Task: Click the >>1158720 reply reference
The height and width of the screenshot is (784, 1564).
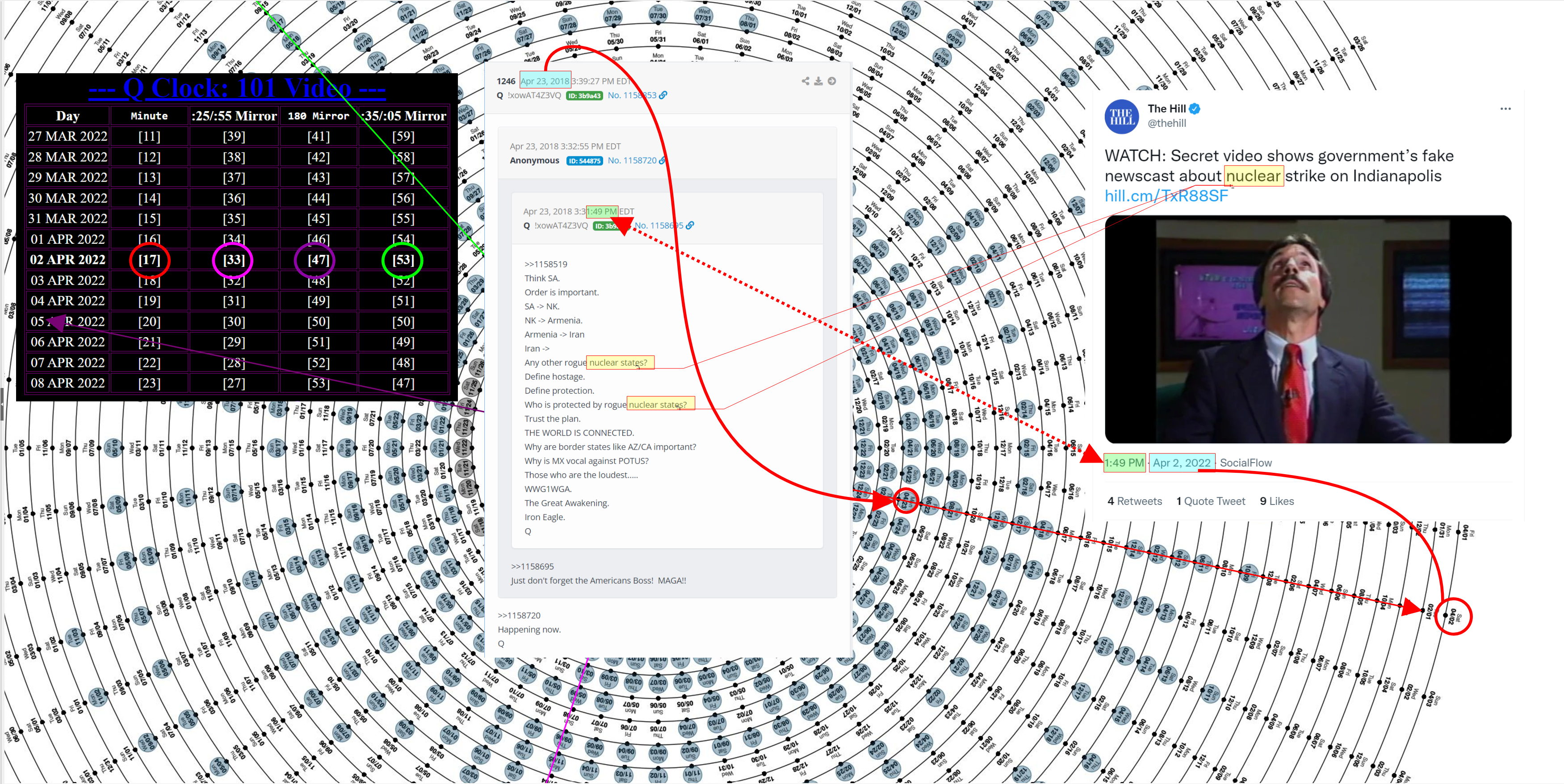Action: pyautogui.click(x=519, y=616)
